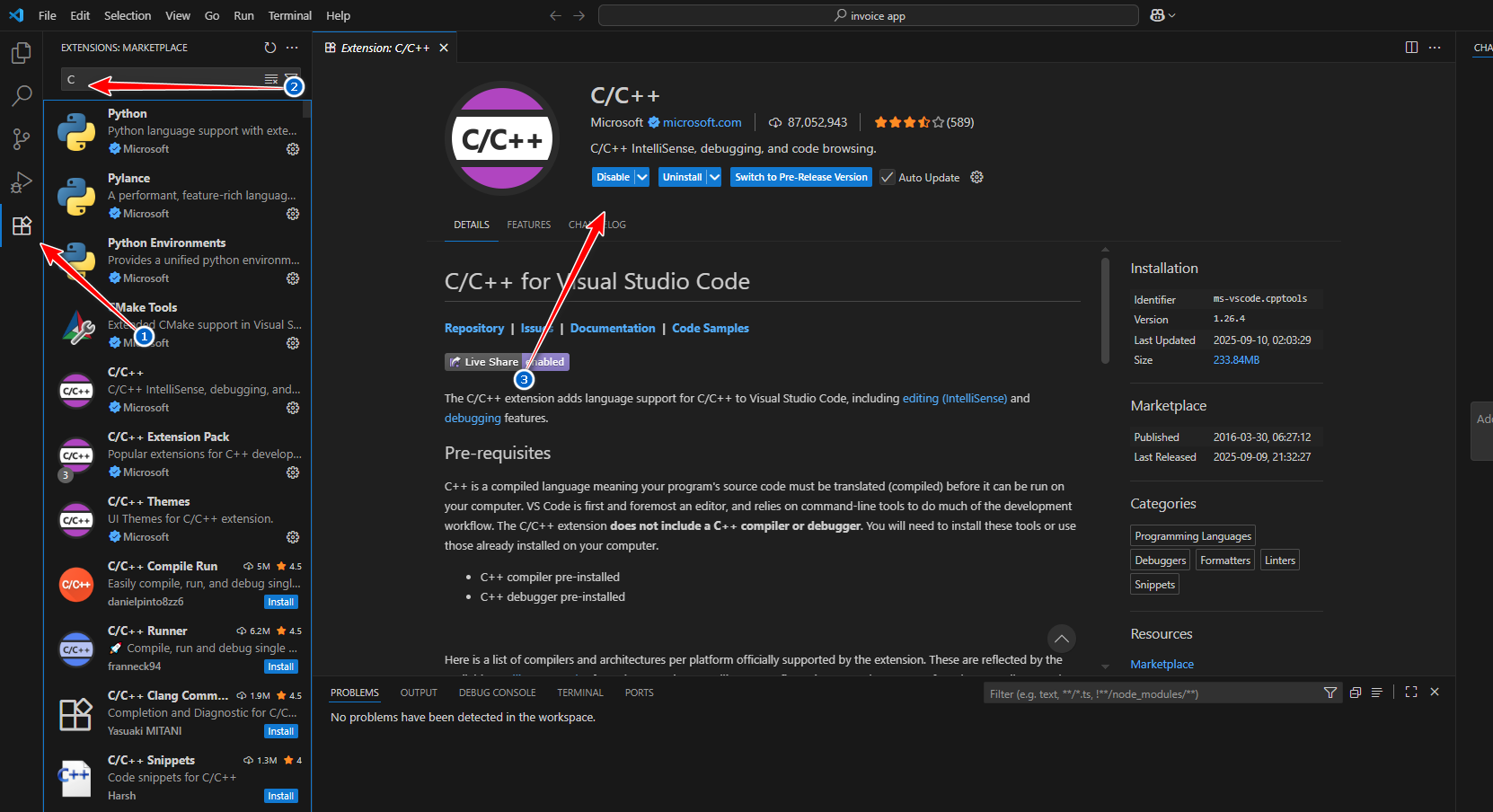The image size is (1493, 812).
Task: Open the Terminal menu in menu bar
Action: (x=289, y=15)
